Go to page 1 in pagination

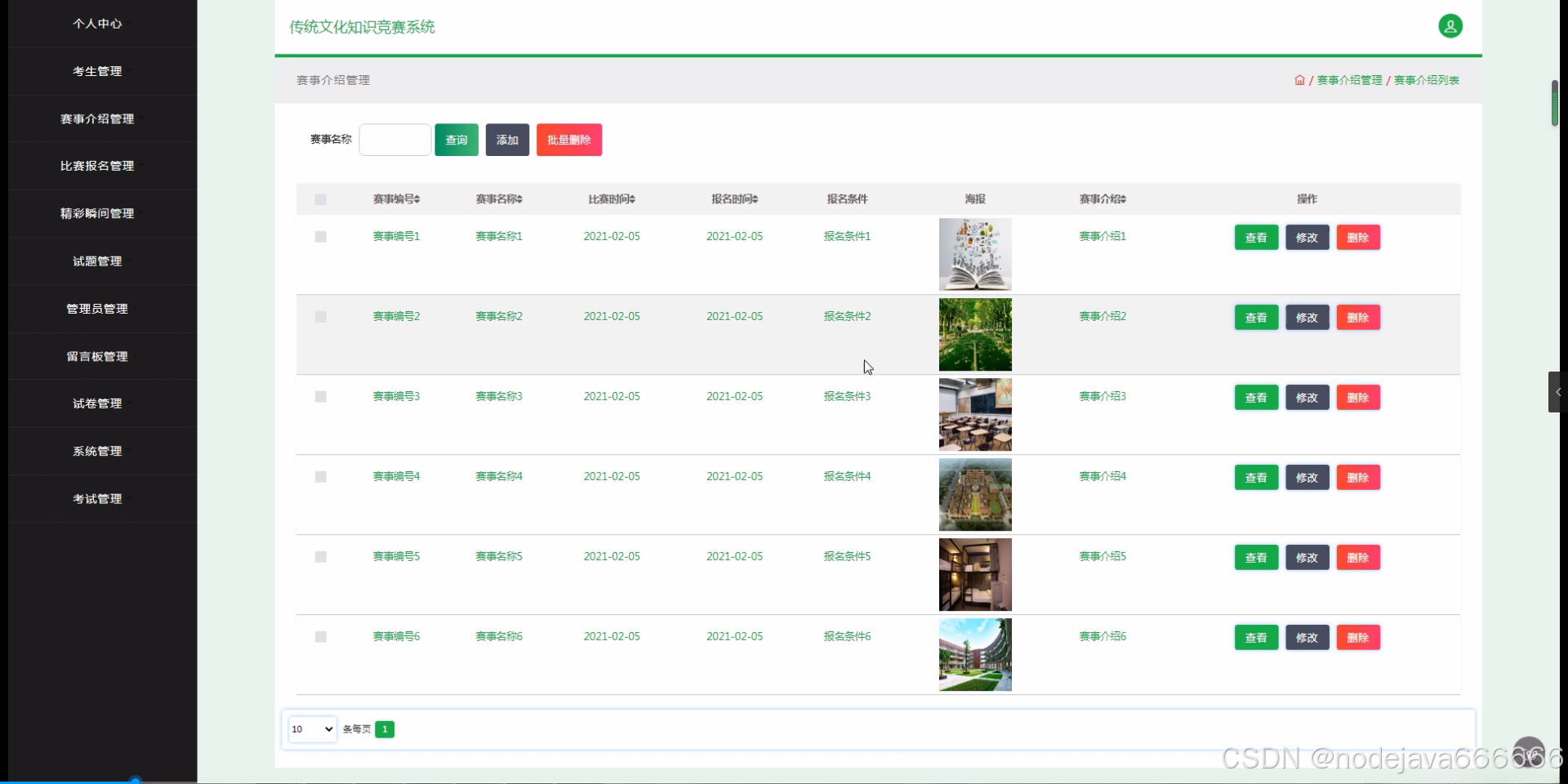(385, 729)
